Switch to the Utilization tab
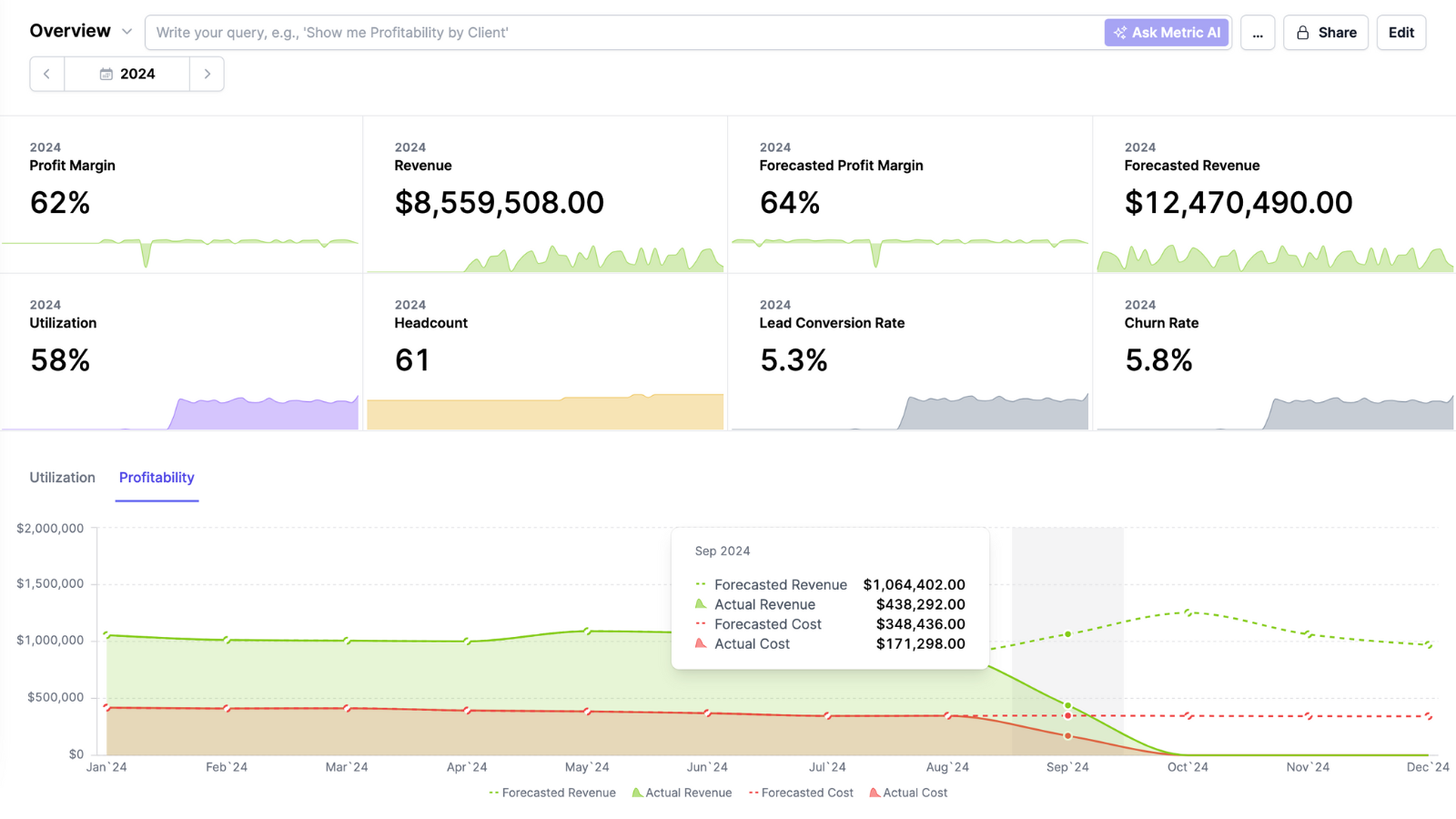The image size is (1456, 819). click(x=62, y=478)
